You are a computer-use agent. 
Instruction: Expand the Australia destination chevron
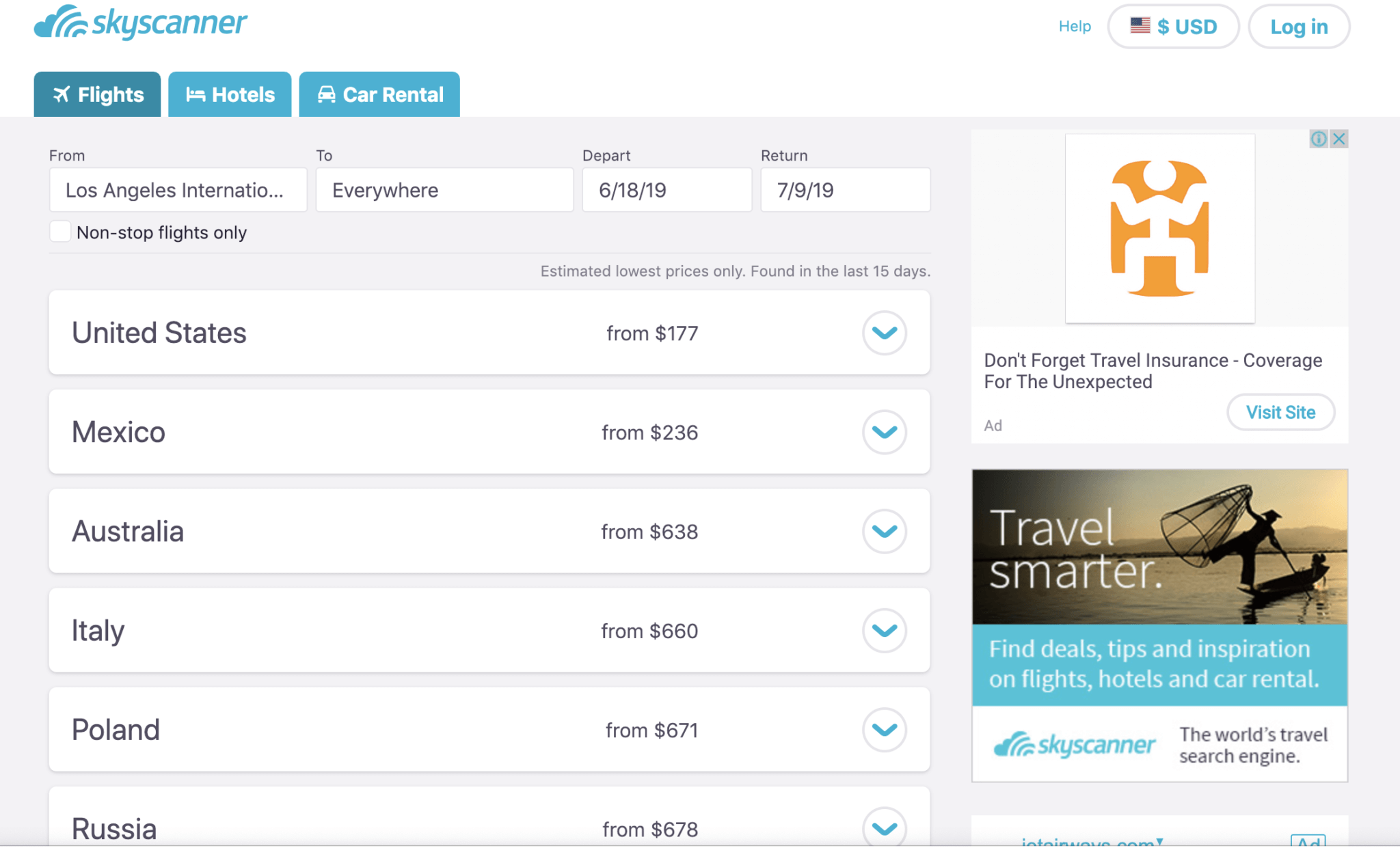pyautogui.click(x=885, y=531)
